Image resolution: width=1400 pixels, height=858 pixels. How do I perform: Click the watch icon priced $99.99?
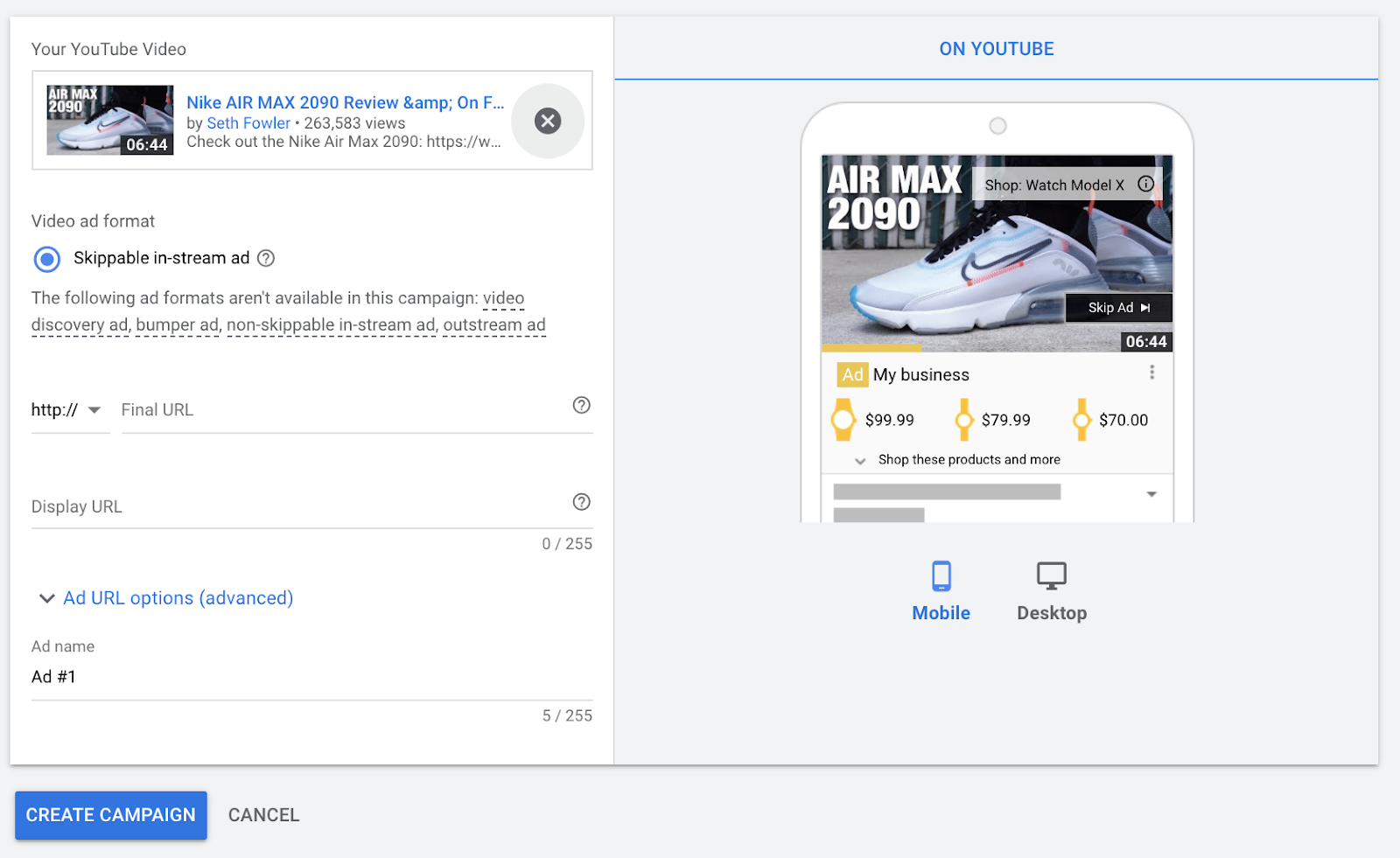[843, 420]
